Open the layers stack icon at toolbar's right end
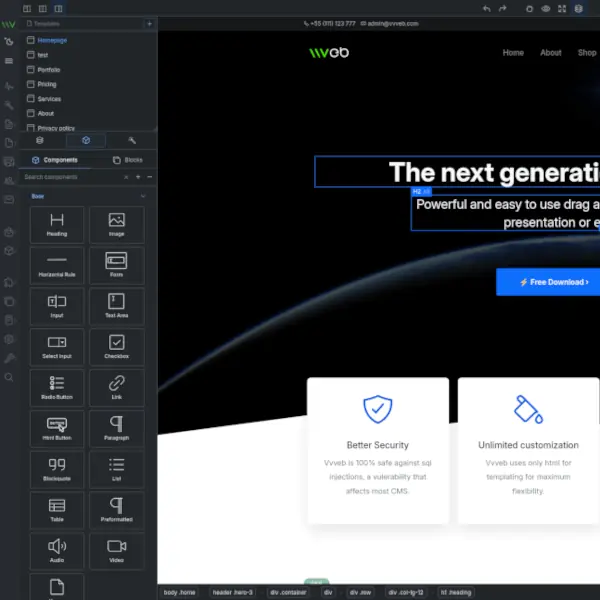This screenshot has height=600, width=600. coord(578,8)
